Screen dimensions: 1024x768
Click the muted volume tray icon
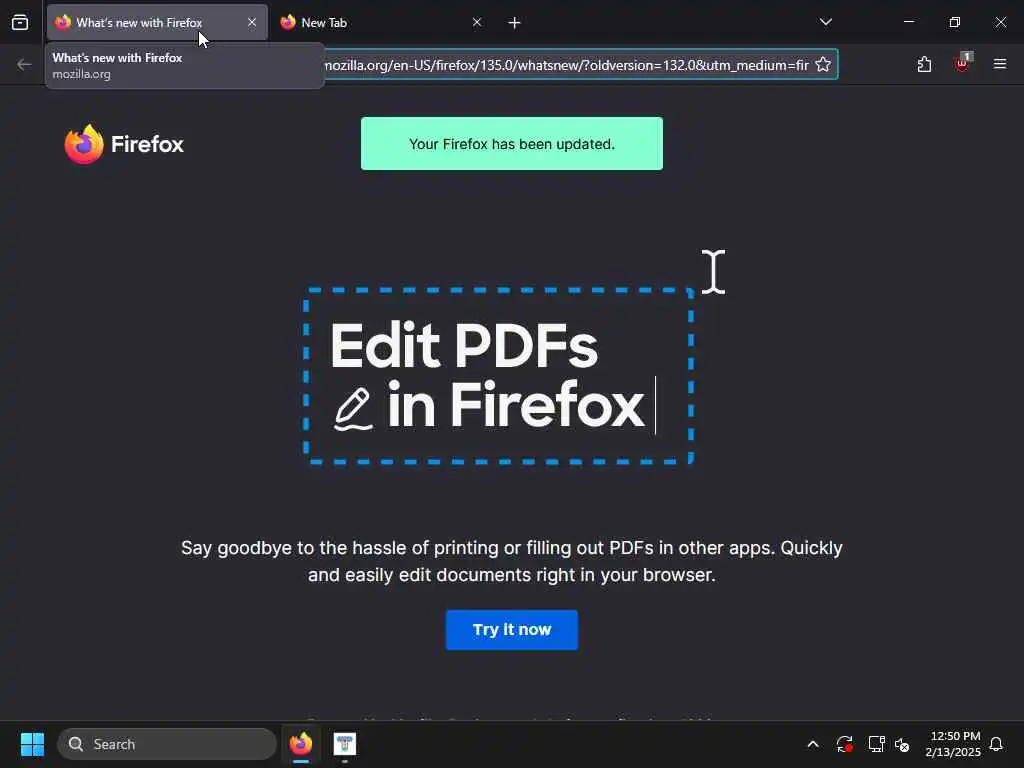[x=903, y=744]
